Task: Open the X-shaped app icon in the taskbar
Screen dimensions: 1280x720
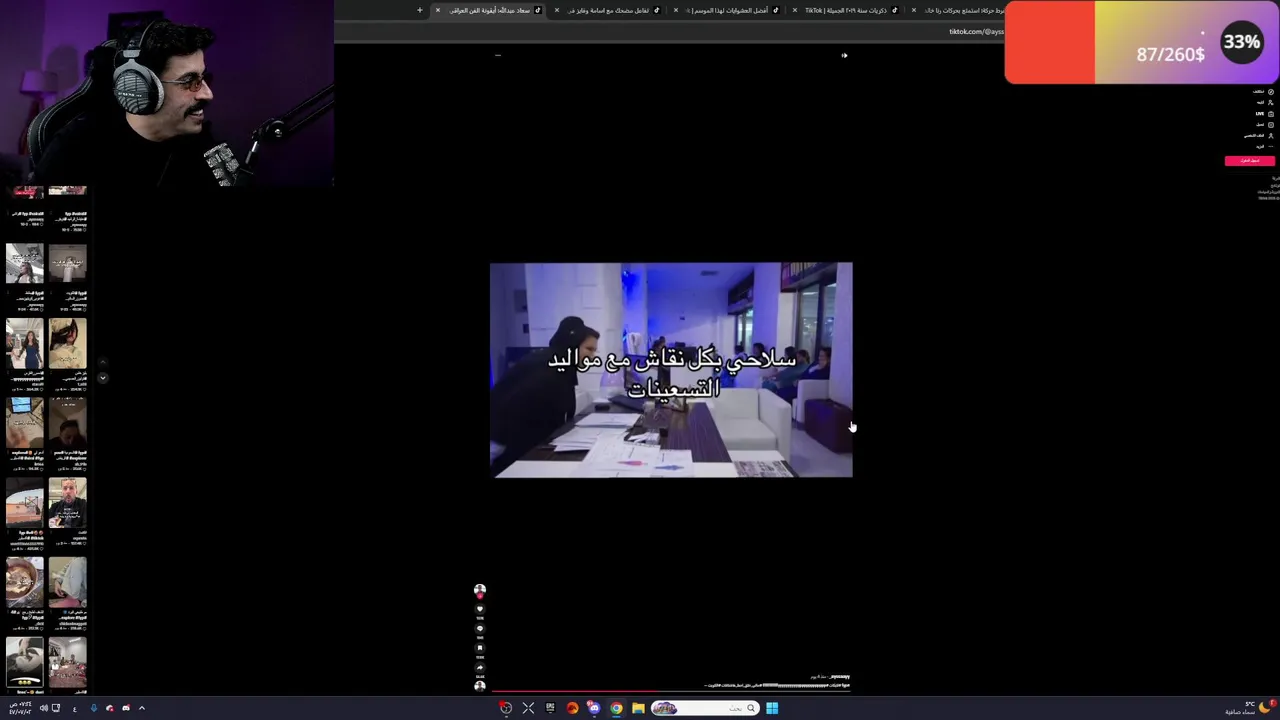Action: pos(528,708)
